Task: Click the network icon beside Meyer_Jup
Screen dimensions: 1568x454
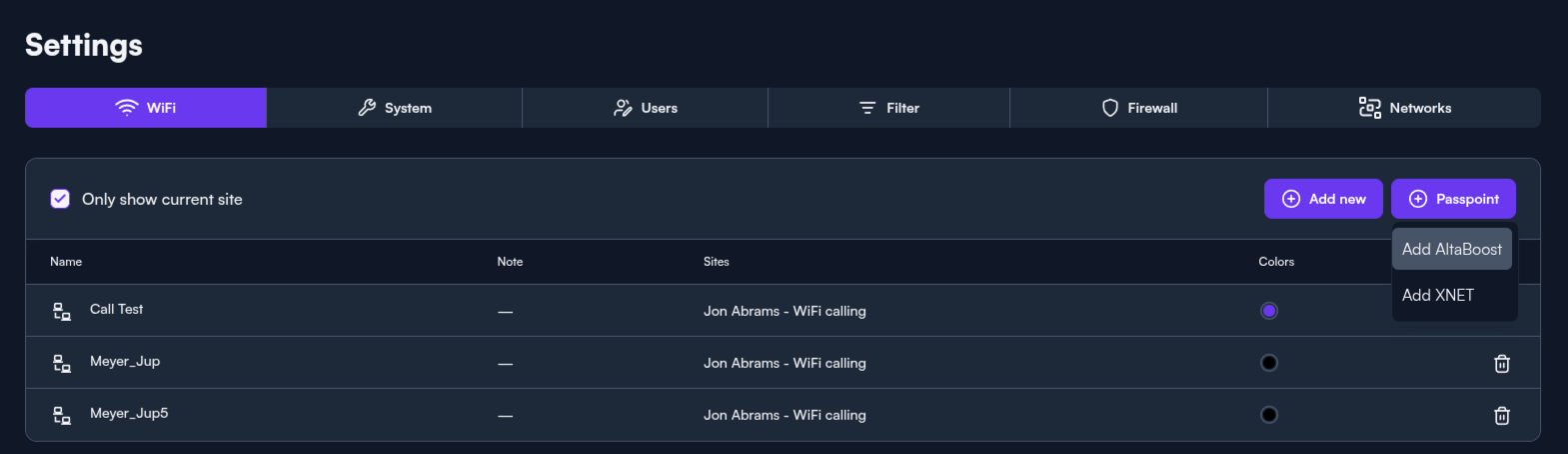Action: [x=62, y=364]
